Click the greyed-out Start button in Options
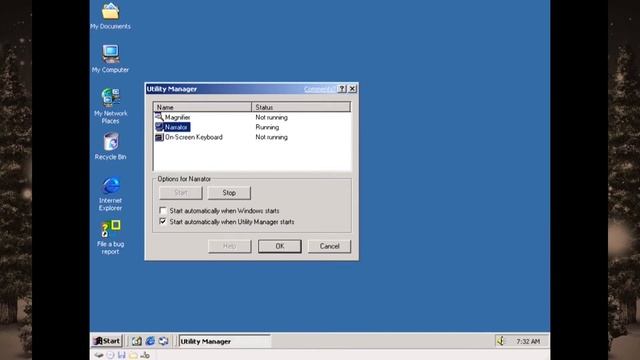 (x=181, y=193)
